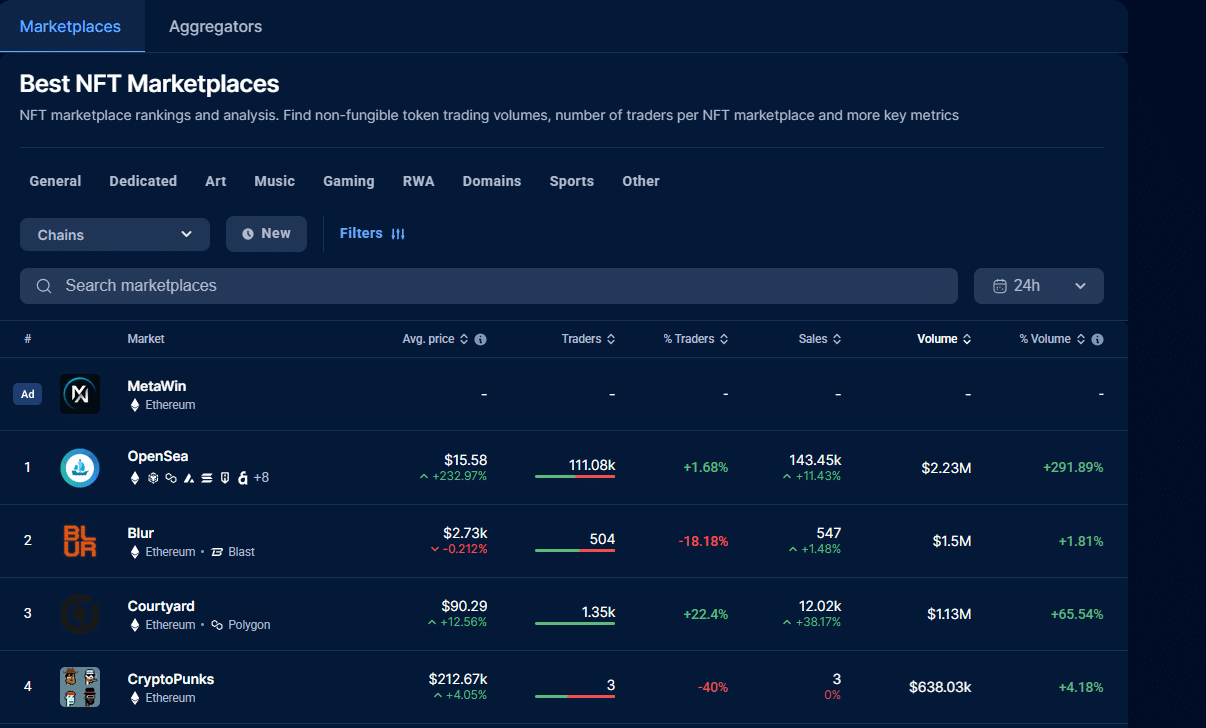1206x728 pixels.
Task: Click OpenSea's BNB Chain cube icon
Action: (154, 478)
